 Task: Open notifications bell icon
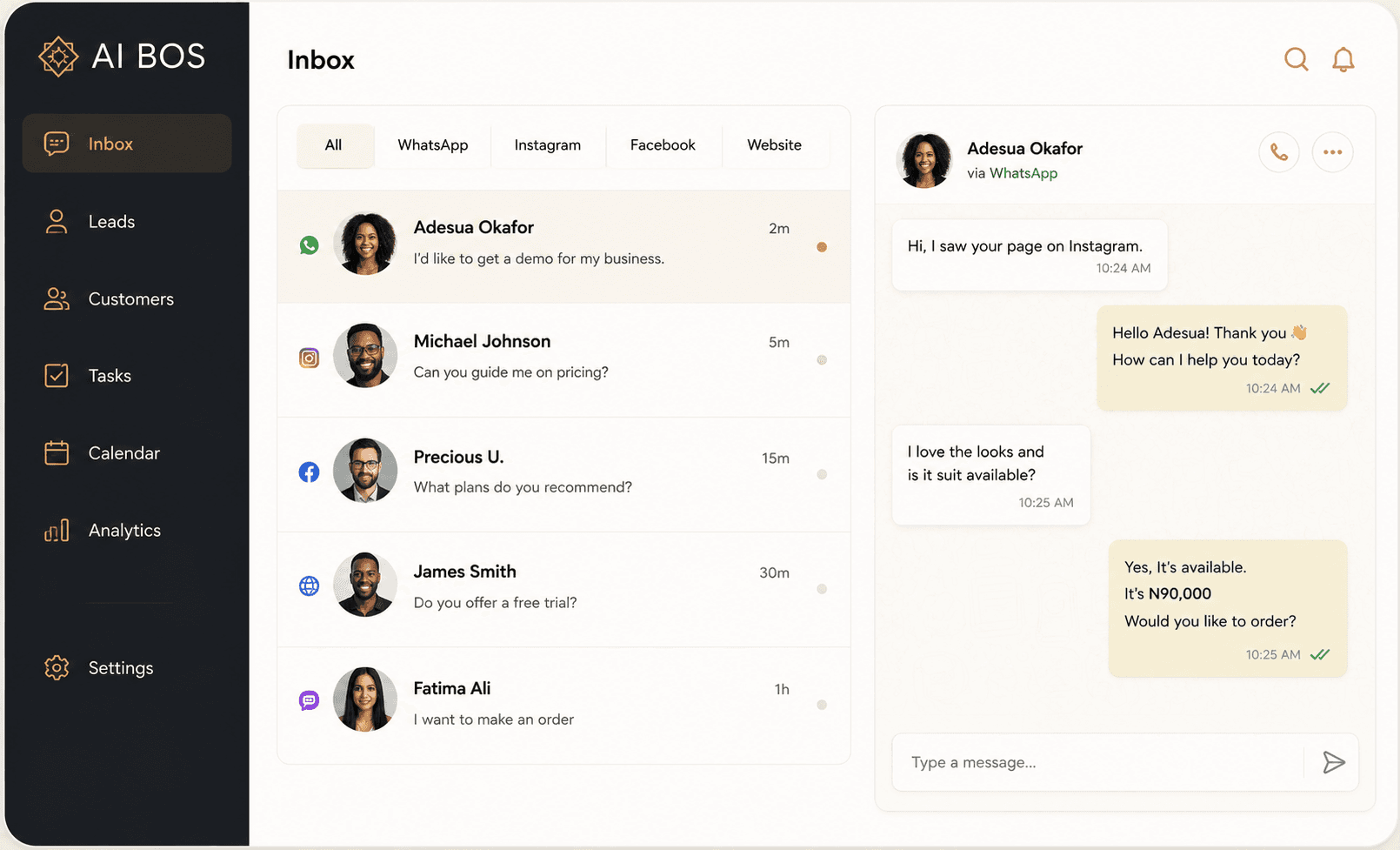click(x=1343, y=59)
